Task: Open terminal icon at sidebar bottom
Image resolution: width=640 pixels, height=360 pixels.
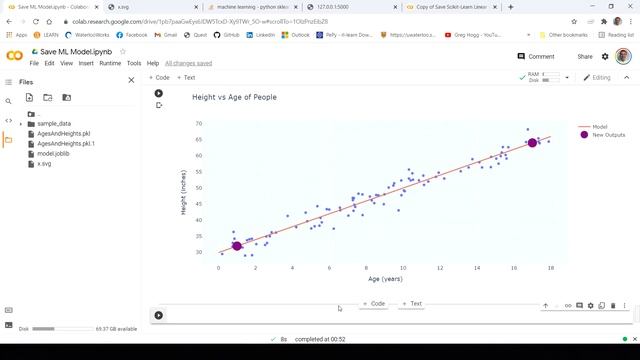Action: [x=9, y=325]
